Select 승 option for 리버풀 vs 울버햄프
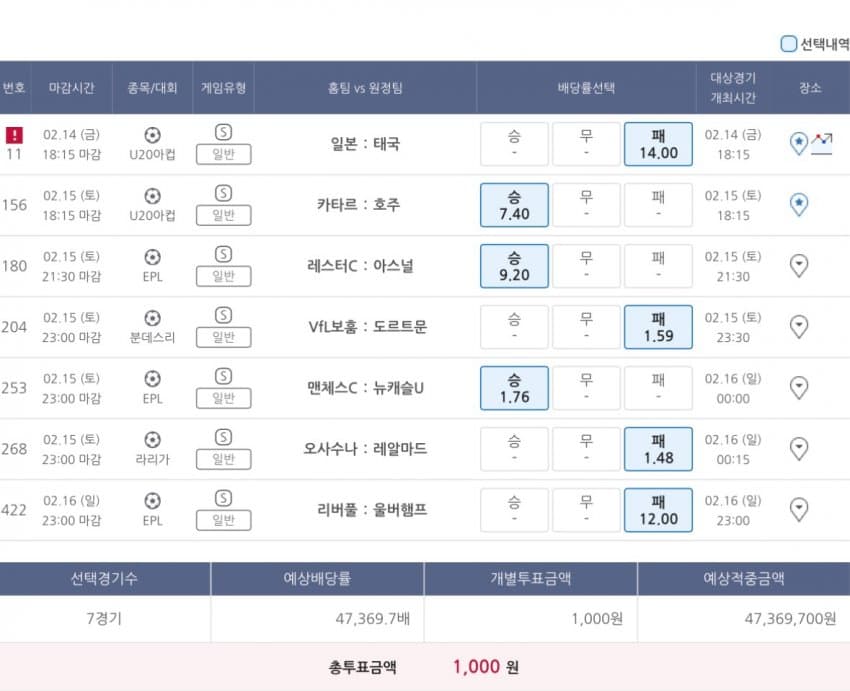Screen dimensions: 850x691 point(514,510)
